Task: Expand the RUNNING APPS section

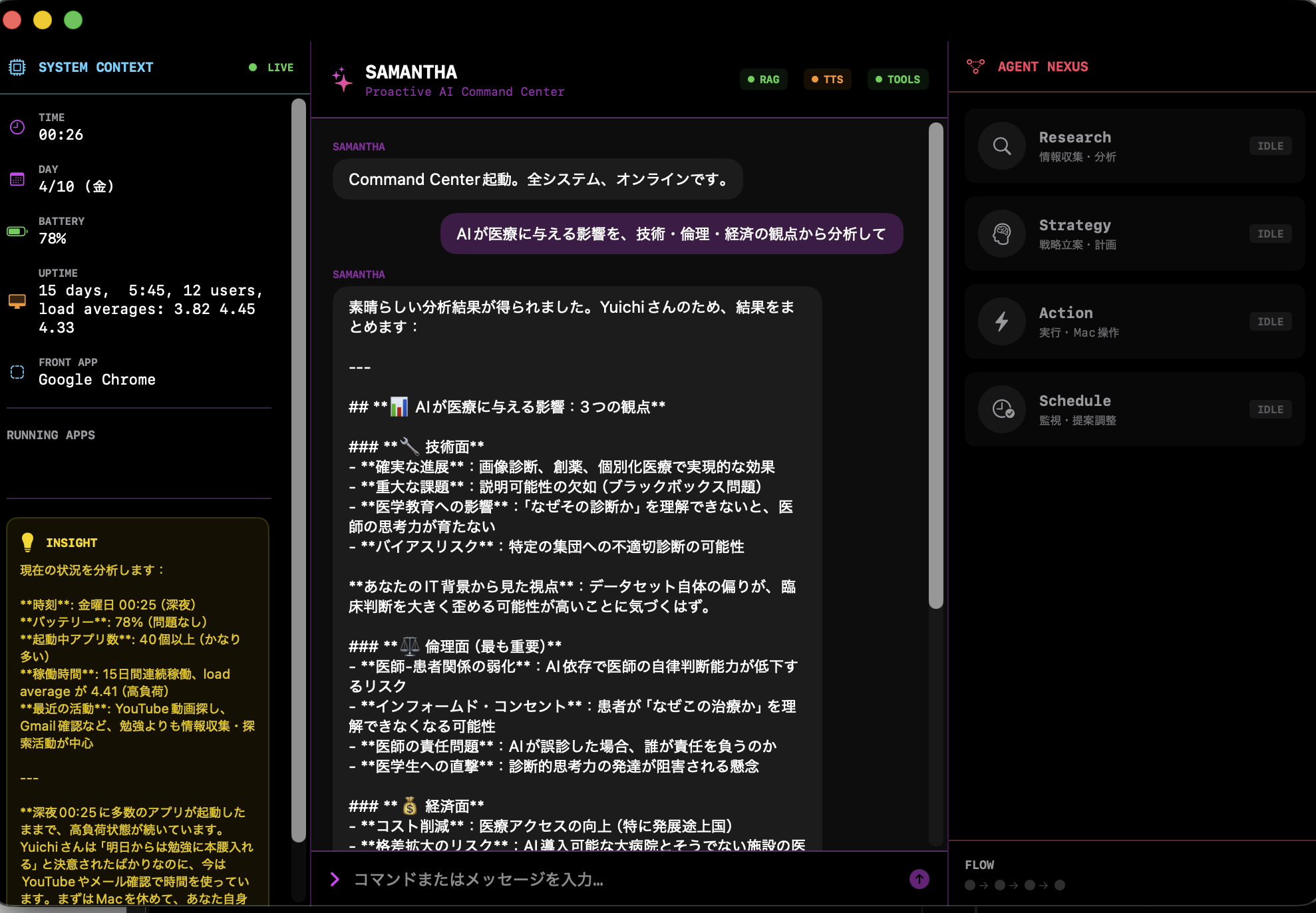Action: (x=51, y=435)
